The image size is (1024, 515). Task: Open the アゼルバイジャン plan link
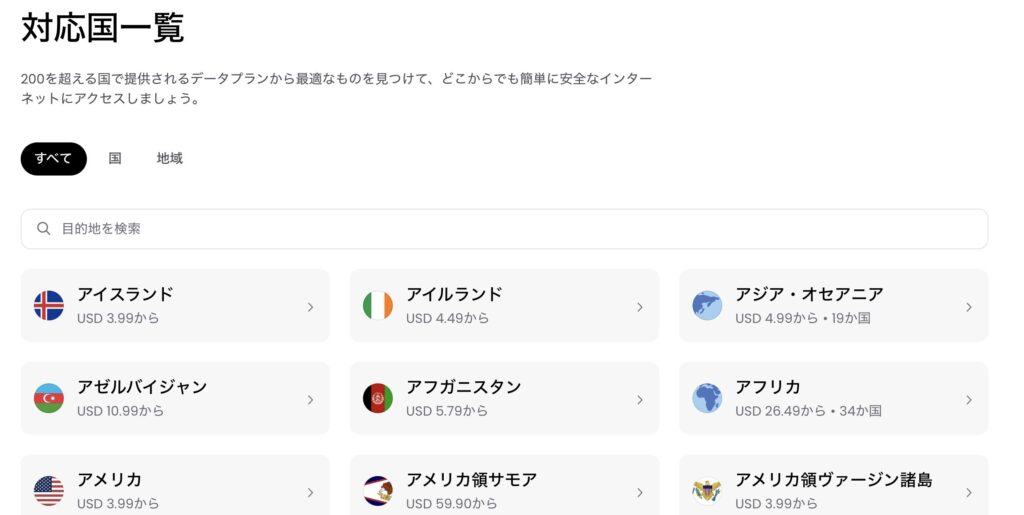click(x=175, y=398)
